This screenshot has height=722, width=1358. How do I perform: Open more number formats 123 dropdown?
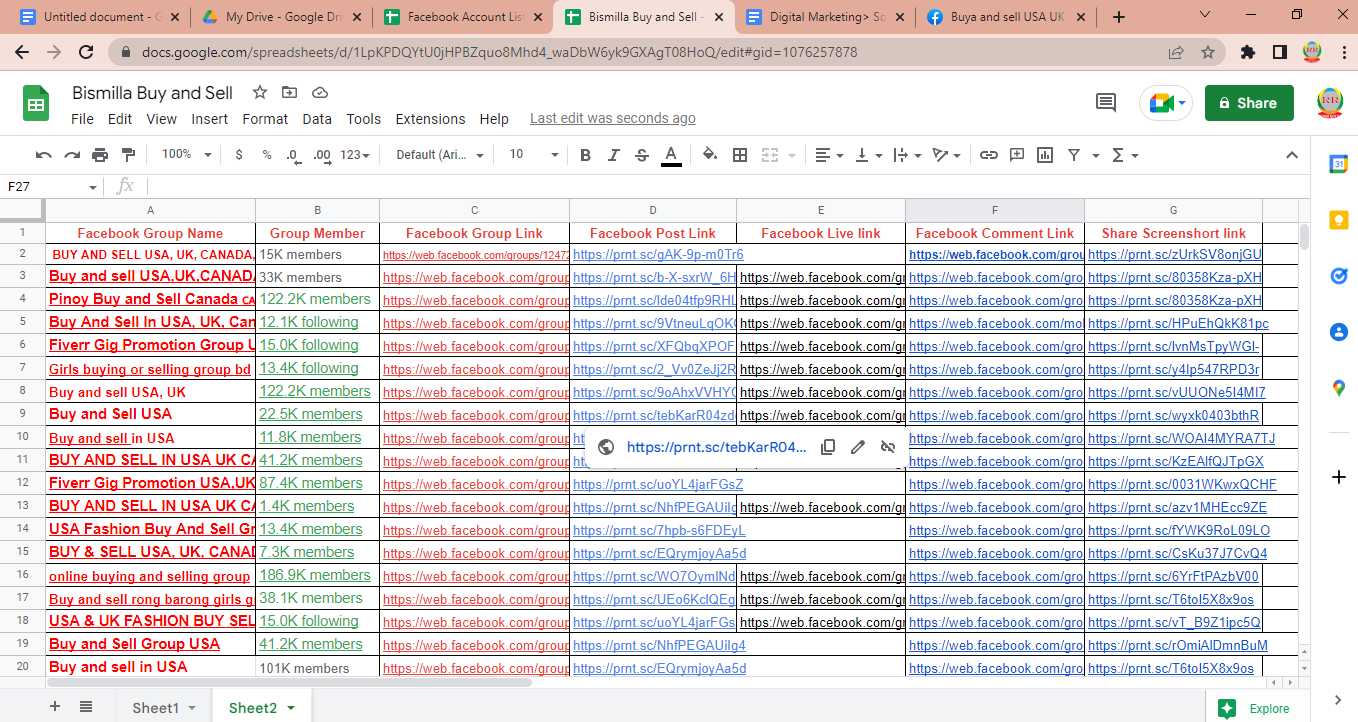355,155
